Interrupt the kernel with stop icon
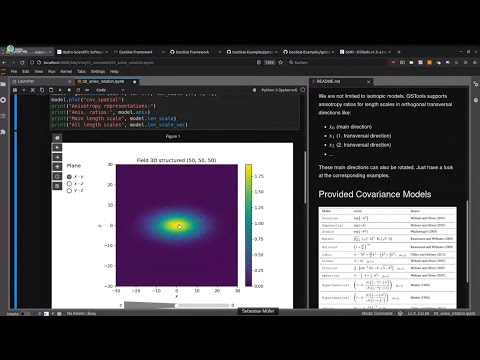Screen dimensions: 480x360 [69, 90]
